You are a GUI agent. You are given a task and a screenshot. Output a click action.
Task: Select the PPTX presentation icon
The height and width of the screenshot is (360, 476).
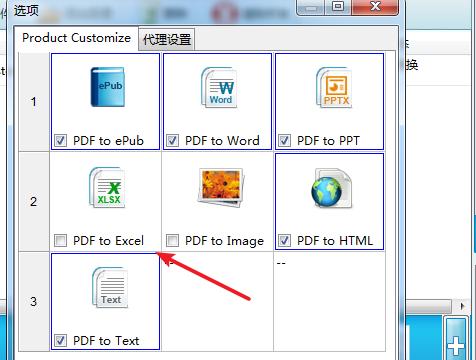pyautogui.click(x=334, y=87)
